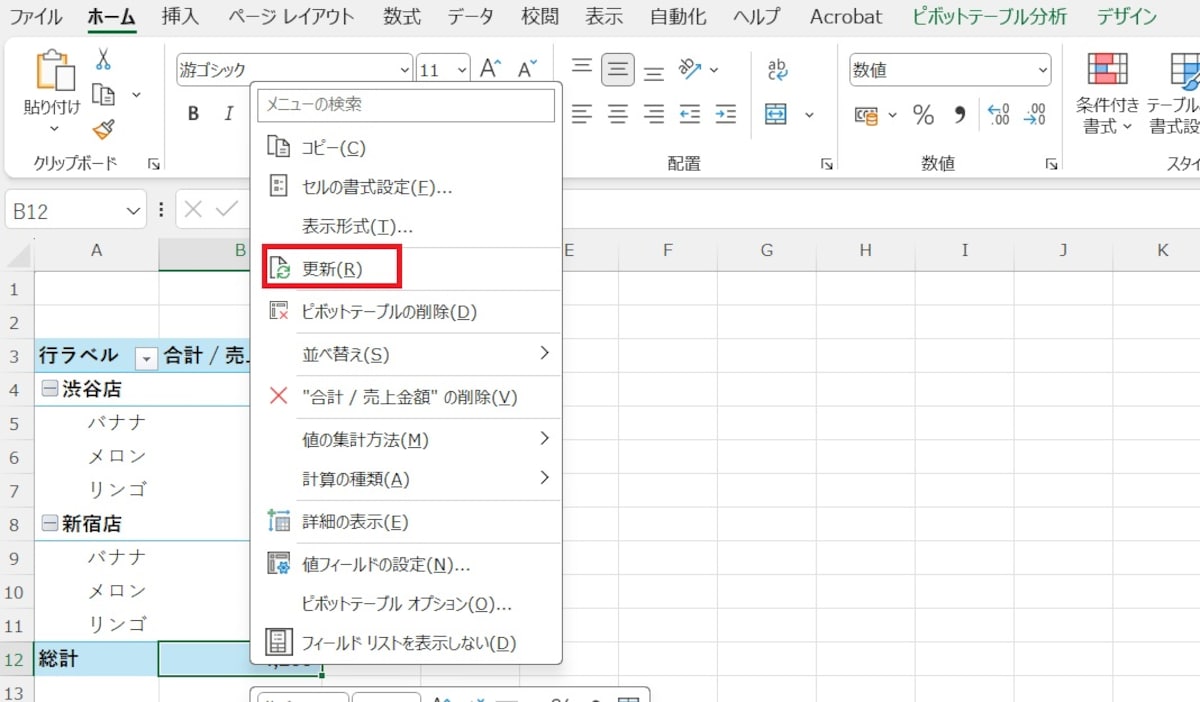Click the Percent Style icon
The width and height of the screenshot is (1200, 702).
[923, 116]
